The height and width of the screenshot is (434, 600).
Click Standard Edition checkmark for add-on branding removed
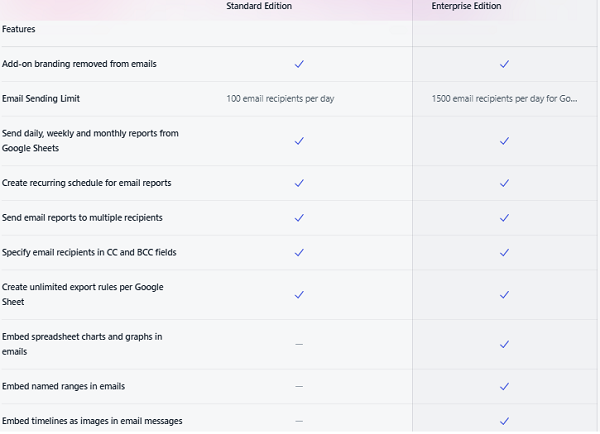298,64
